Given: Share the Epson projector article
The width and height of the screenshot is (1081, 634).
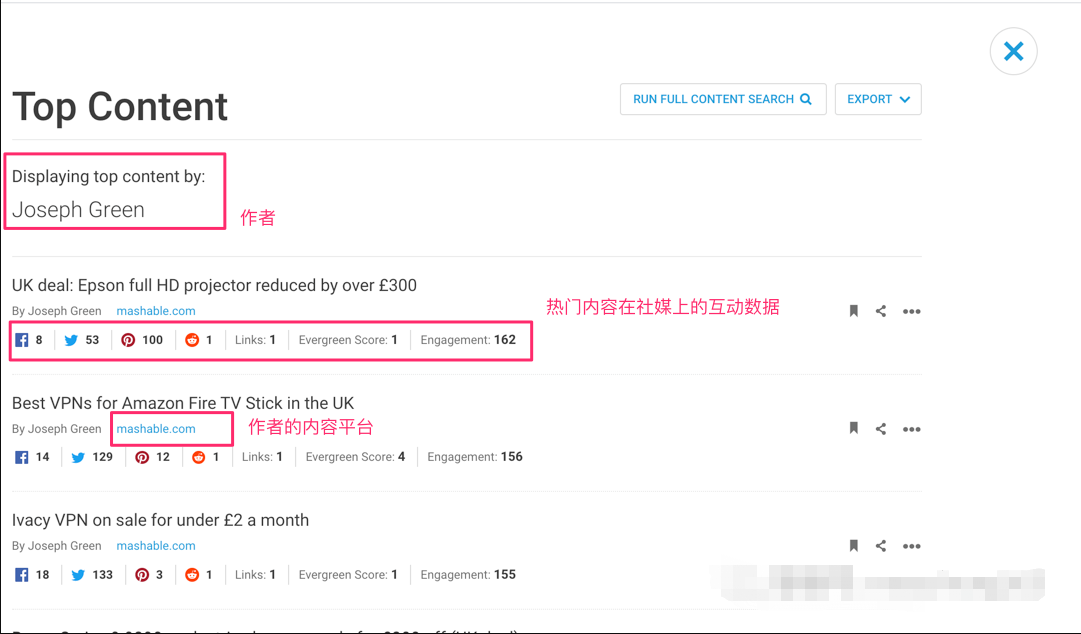Looking at the screenshot, I should [x=881, y=311].
